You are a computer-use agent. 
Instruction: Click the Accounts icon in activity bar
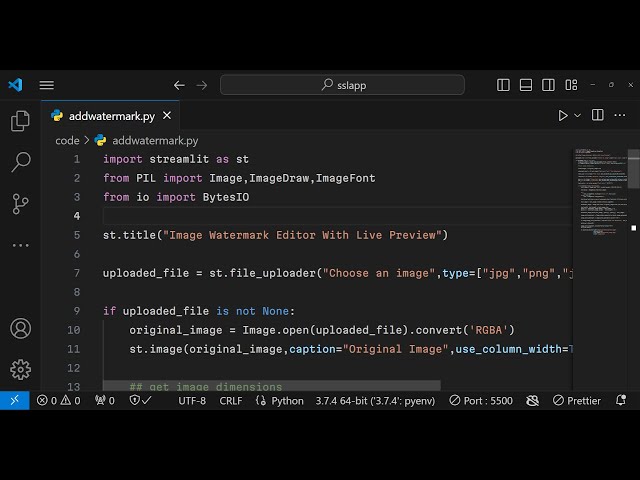pos(20,328)
